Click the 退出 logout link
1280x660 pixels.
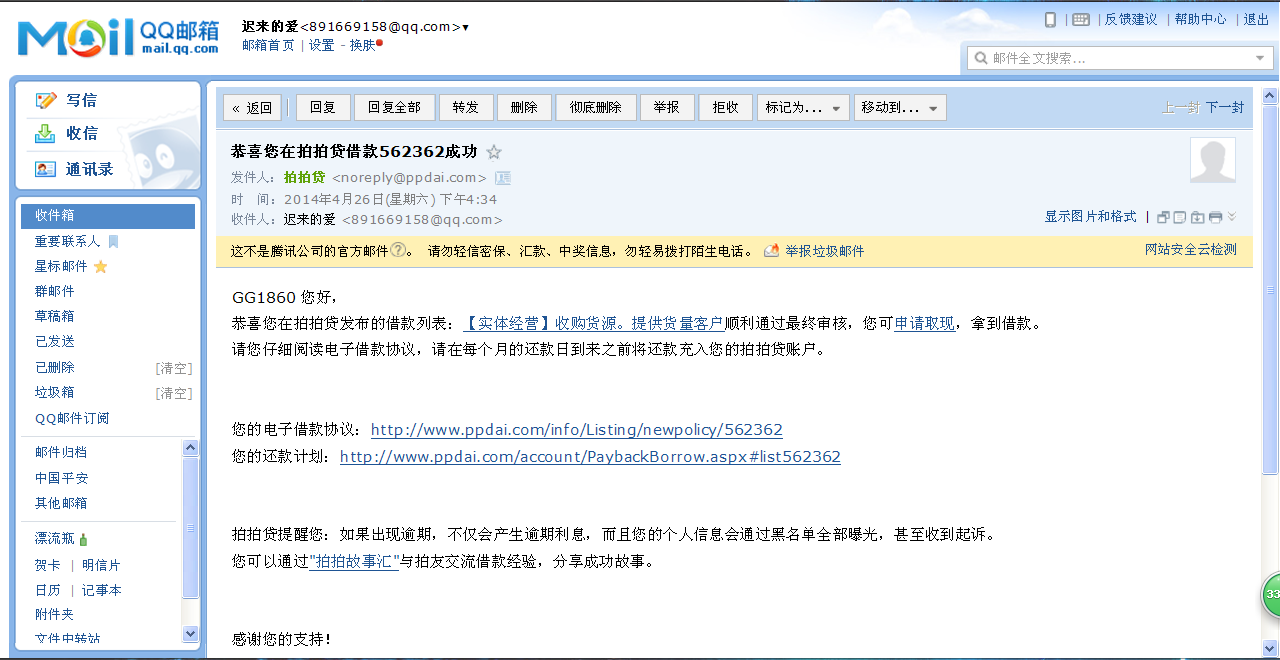coord(1256,19)
